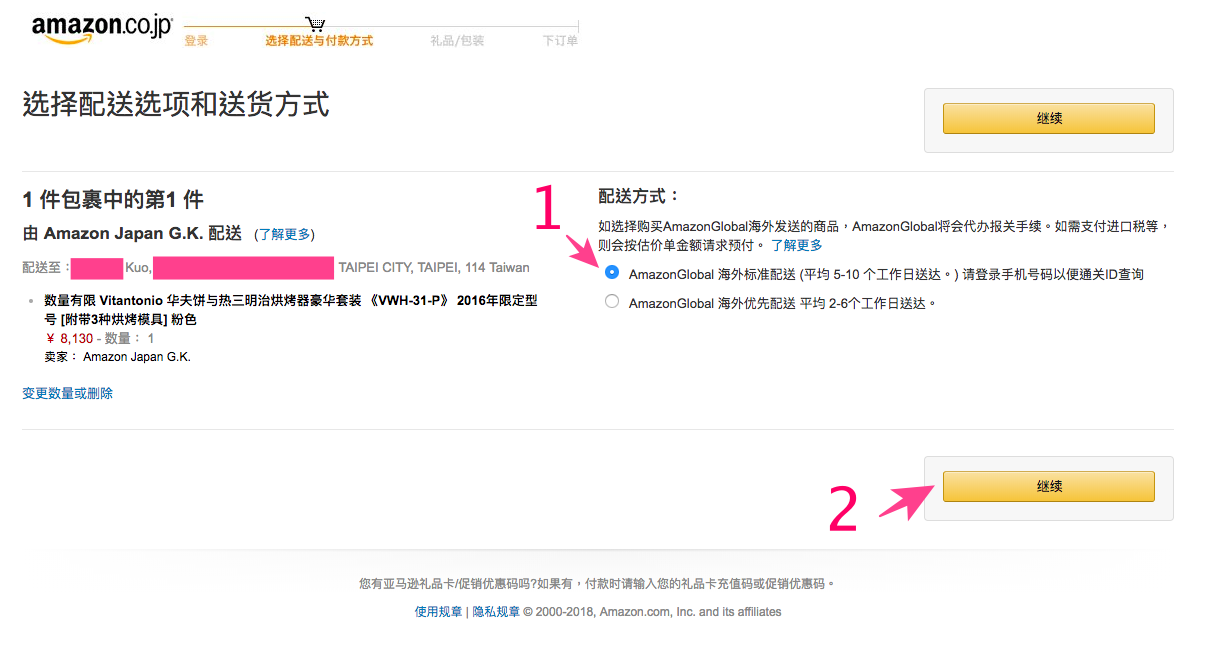Click the 下订单 progress step
This screenshot has width=1219, height=649.
point(560,41)
